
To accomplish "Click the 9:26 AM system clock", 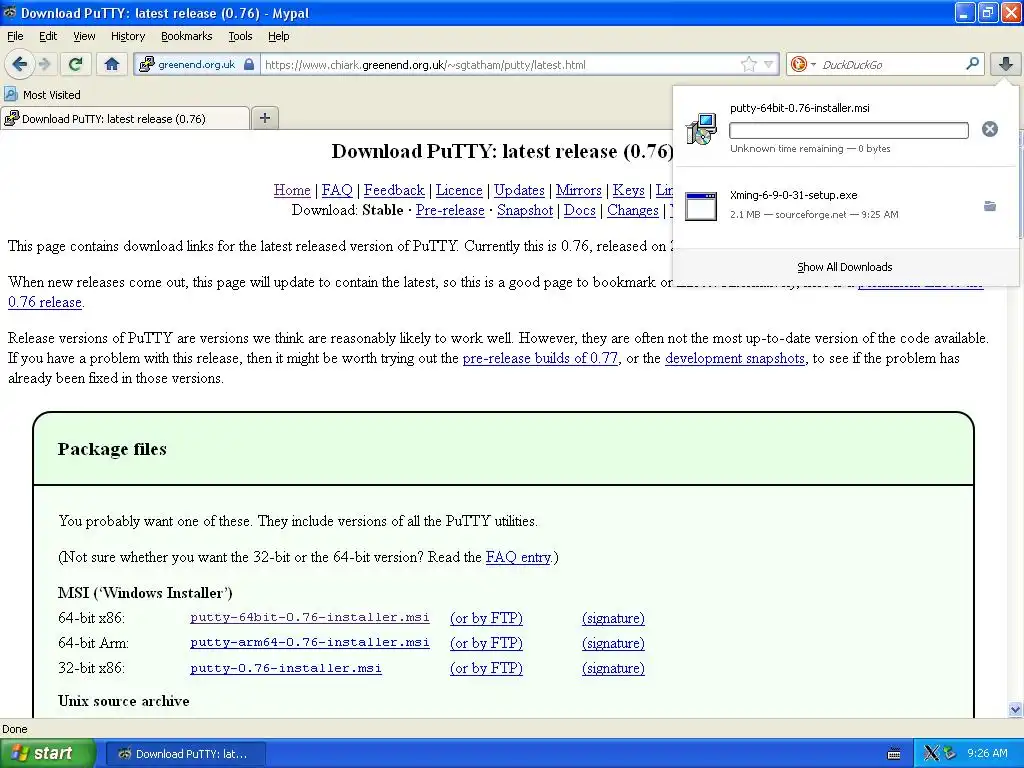I will 987,753.
